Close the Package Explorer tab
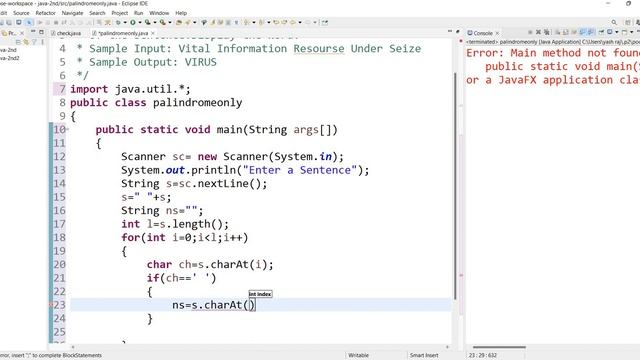 22,33
